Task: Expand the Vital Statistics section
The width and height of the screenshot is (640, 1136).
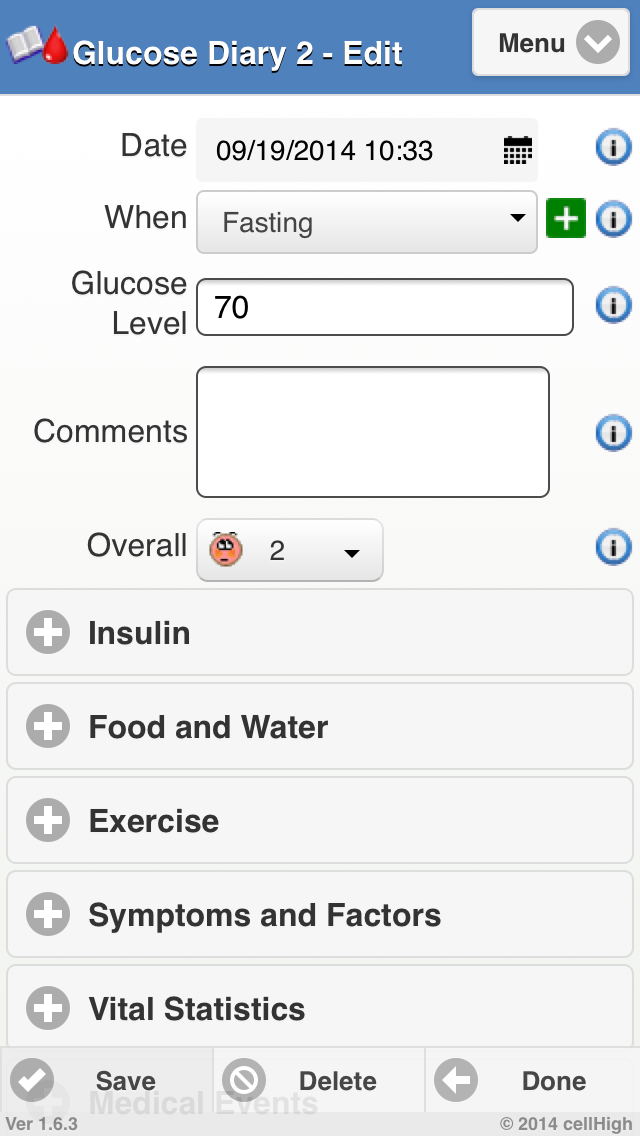Action: [320, 1008]
